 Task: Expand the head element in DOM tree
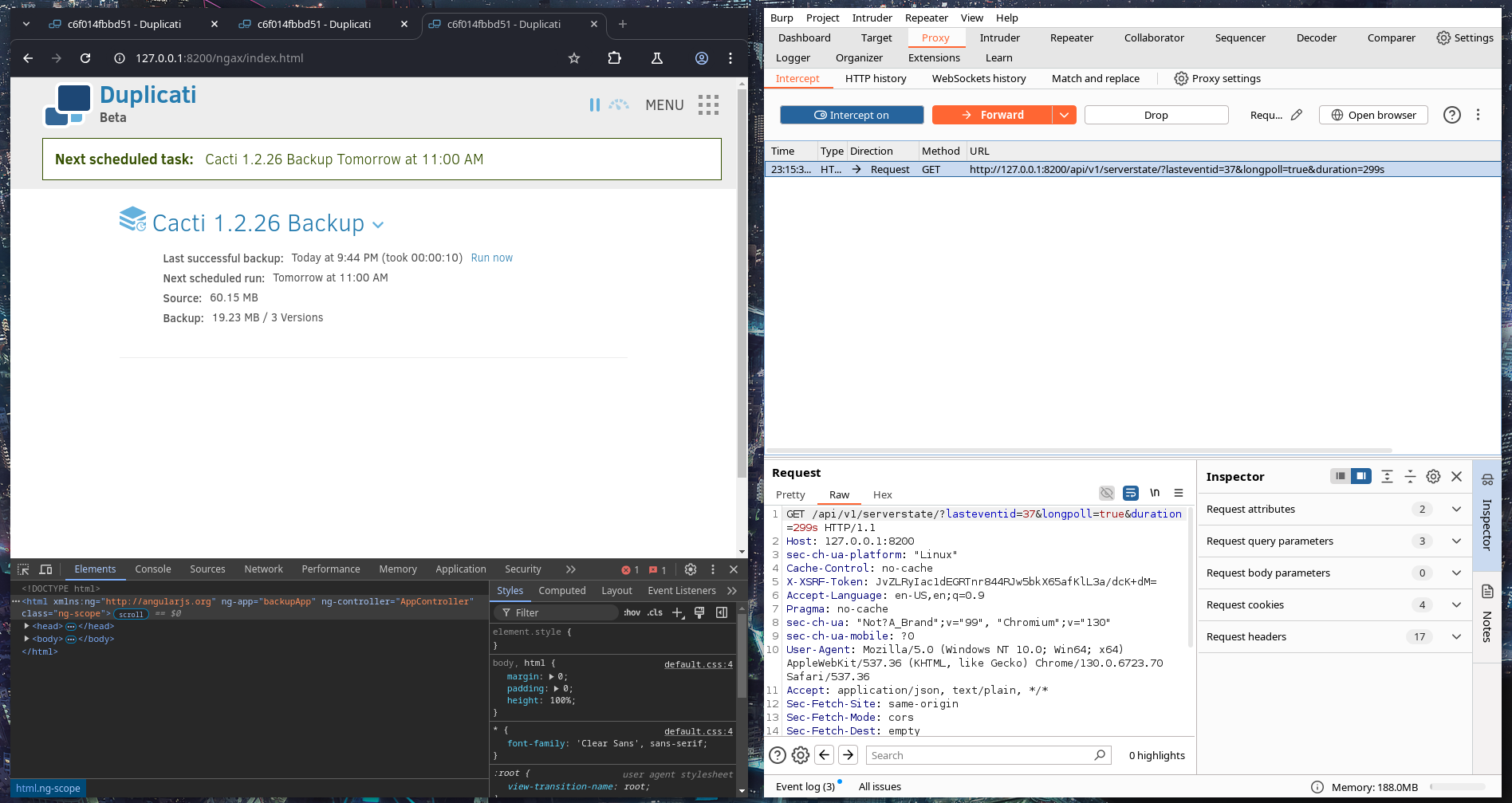[x=27, y=626]
